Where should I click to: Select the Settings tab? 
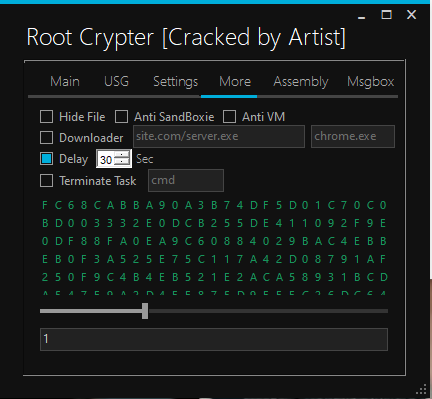176,81
